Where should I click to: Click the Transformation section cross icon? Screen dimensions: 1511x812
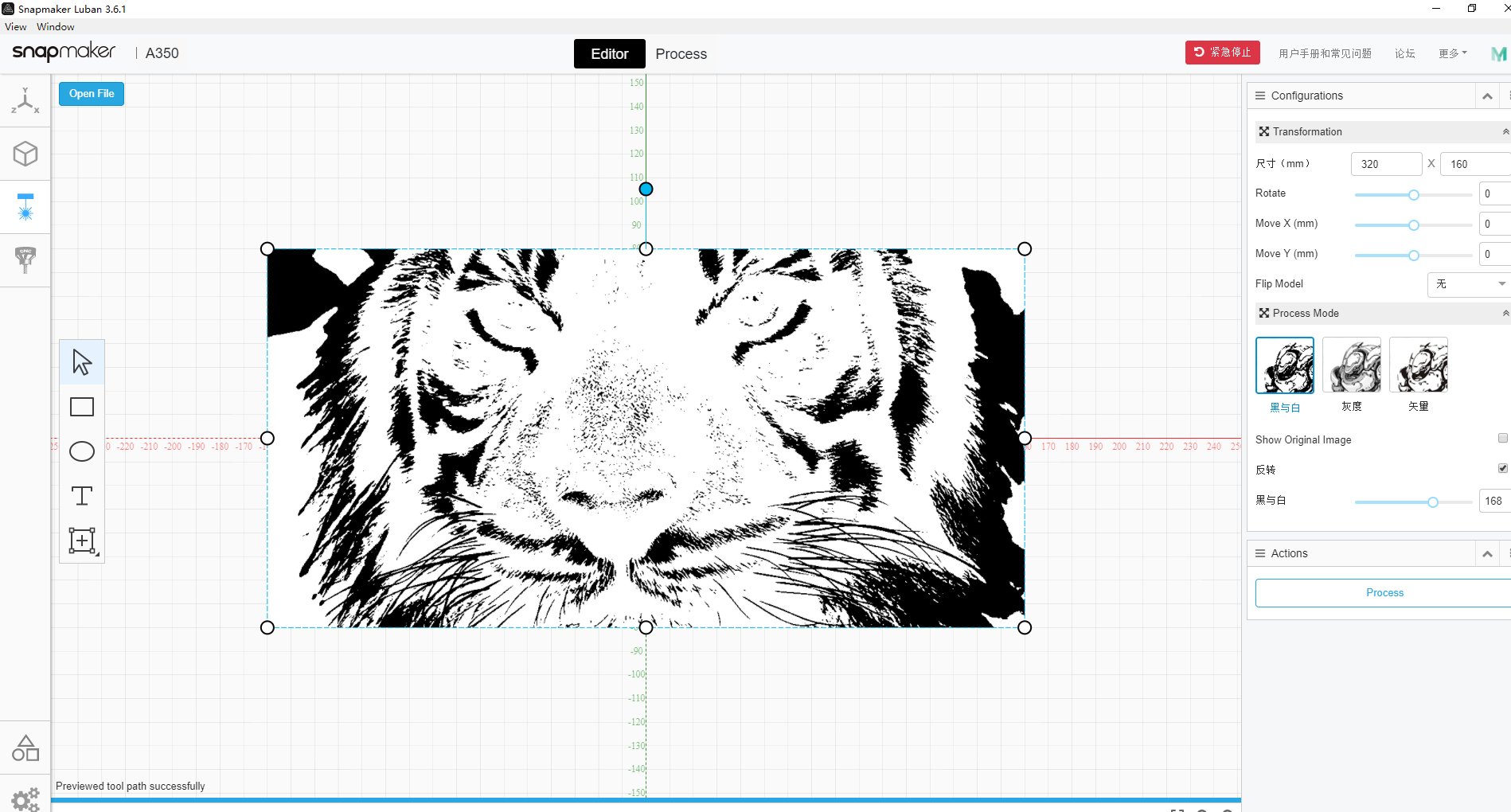coord(1263,131)
